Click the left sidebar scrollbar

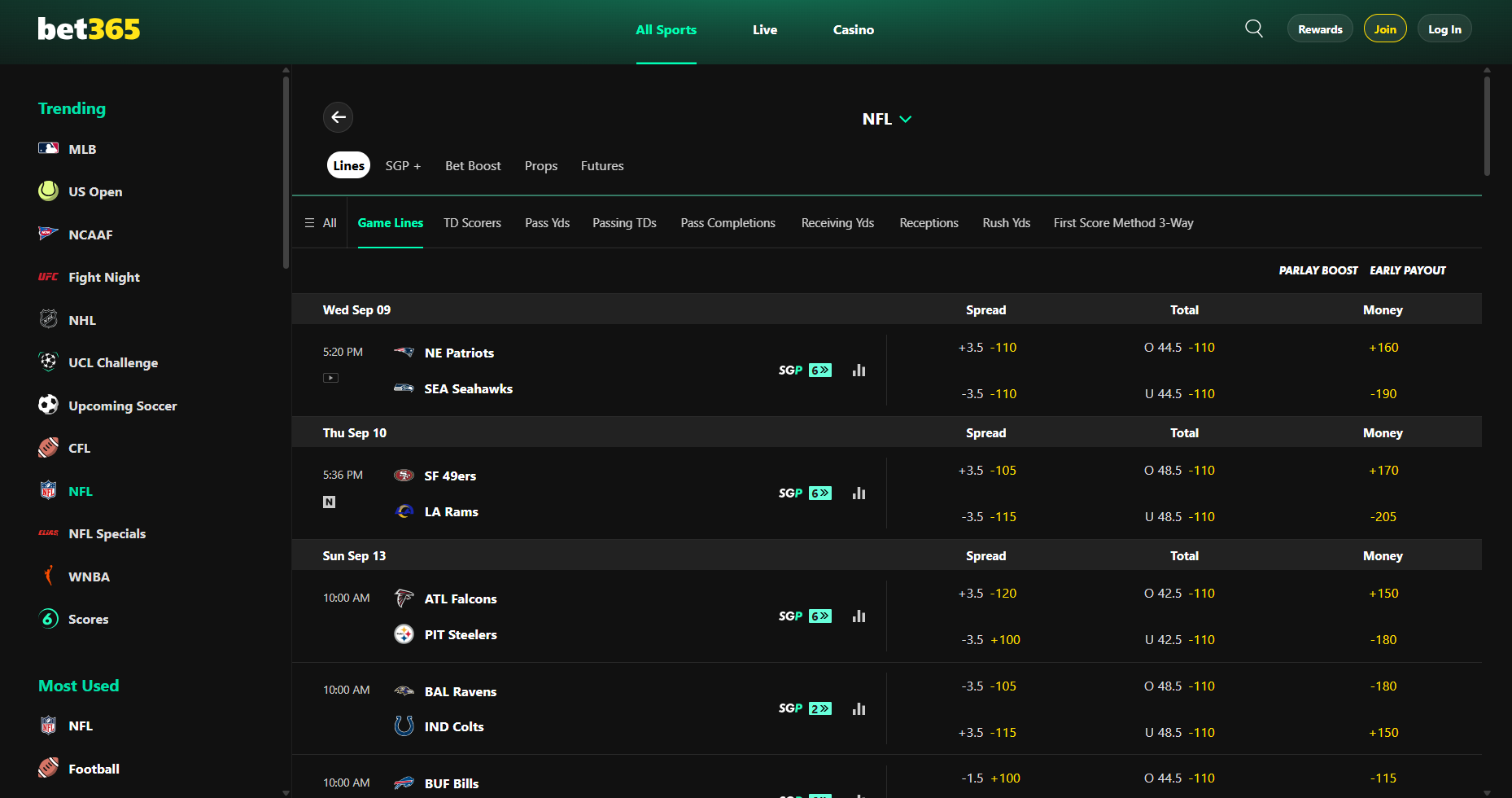[286, 173]
